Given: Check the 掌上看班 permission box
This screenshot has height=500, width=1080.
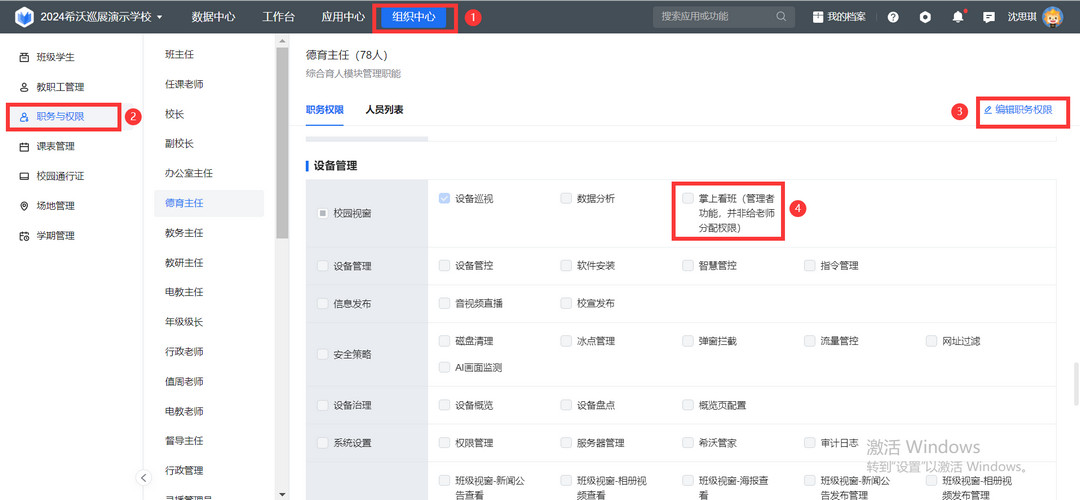Looking at the screenshot, I should pos(688,198).
